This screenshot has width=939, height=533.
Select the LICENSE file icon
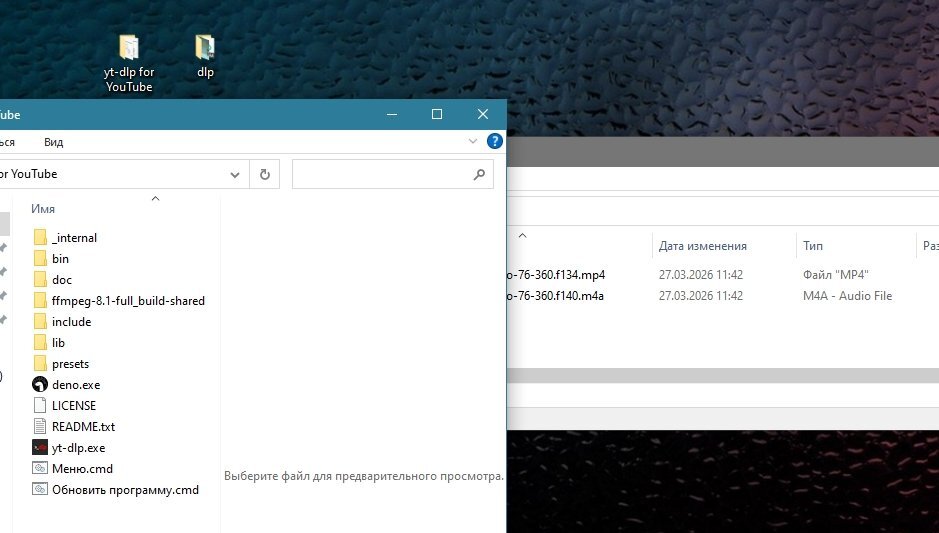[40, 406]
